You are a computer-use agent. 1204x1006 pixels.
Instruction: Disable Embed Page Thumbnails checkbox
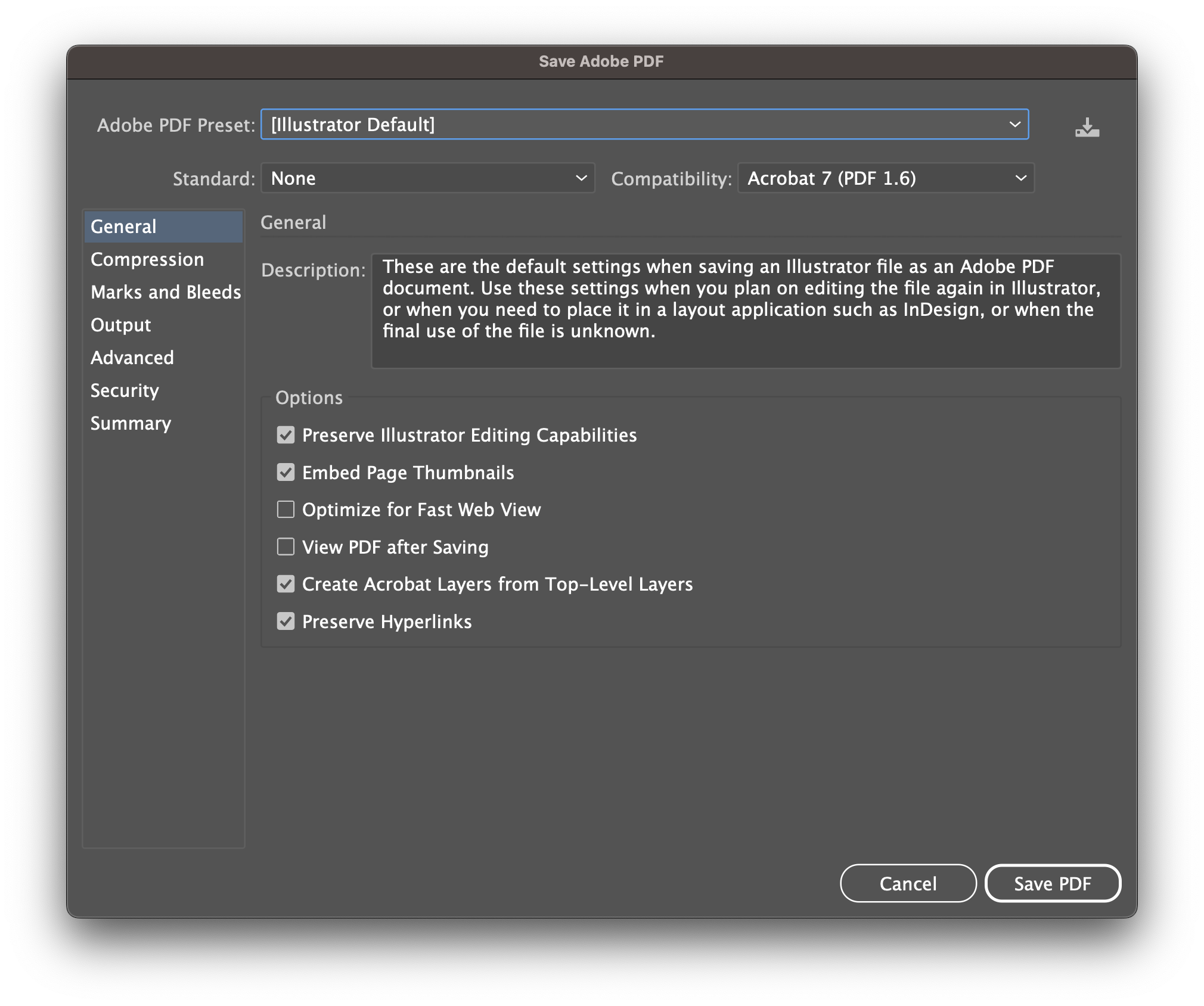pyautogui.click(x=286, y=473)
